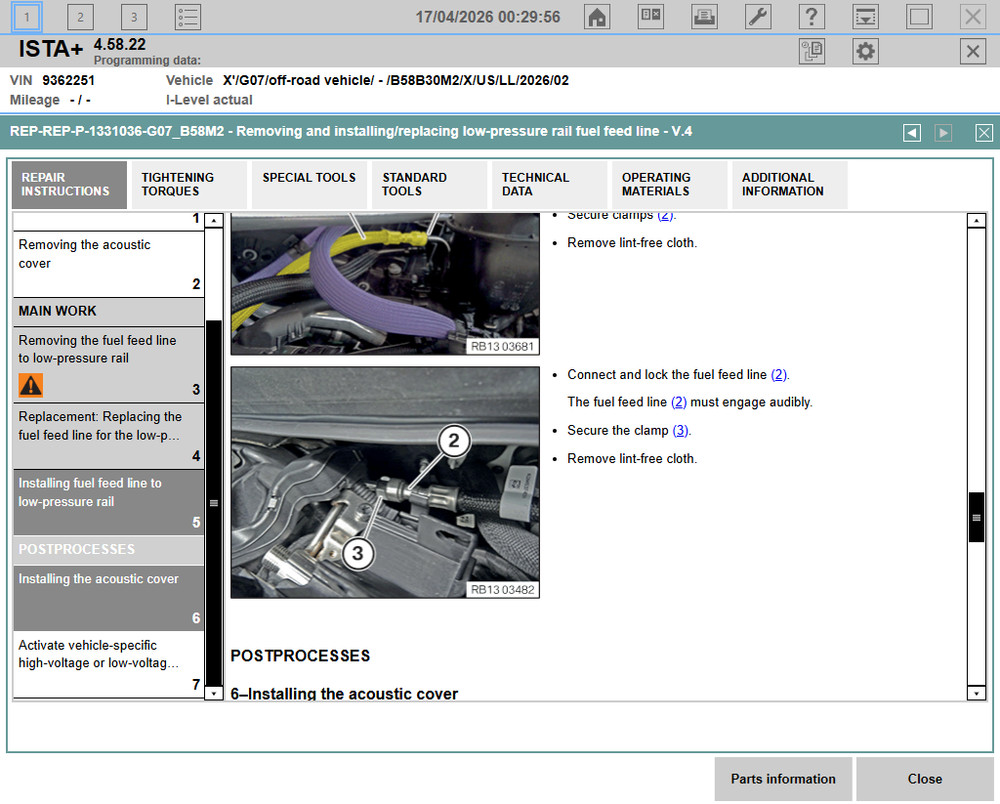Click the warning triangle on the fuel line step

pos(28,385)
